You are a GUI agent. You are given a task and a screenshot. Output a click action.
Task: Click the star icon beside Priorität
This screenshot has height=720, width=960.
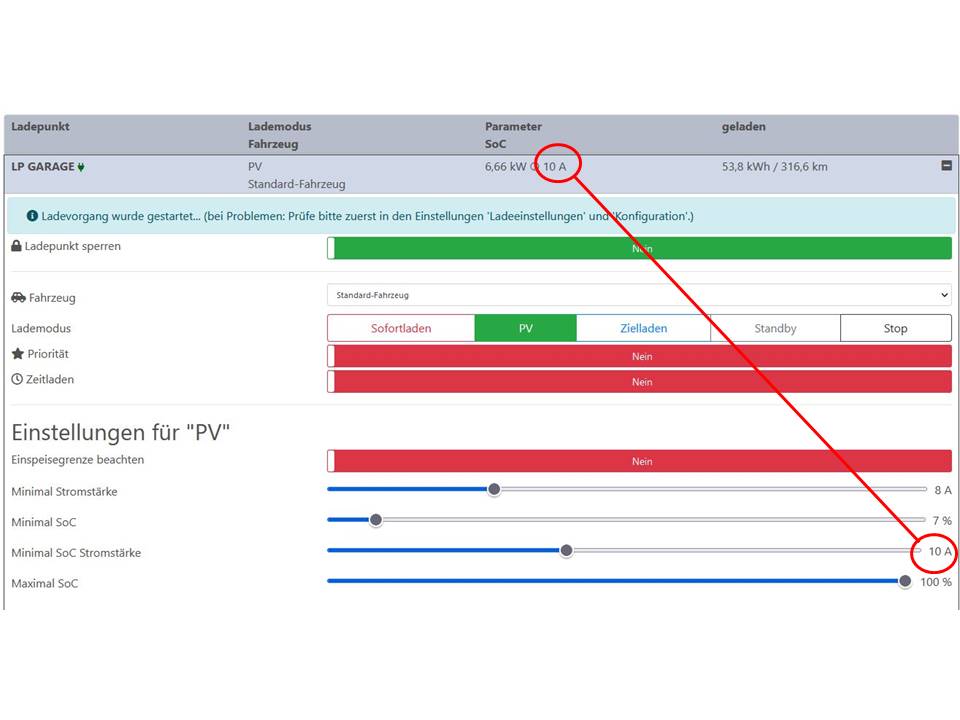coord(18,354)
